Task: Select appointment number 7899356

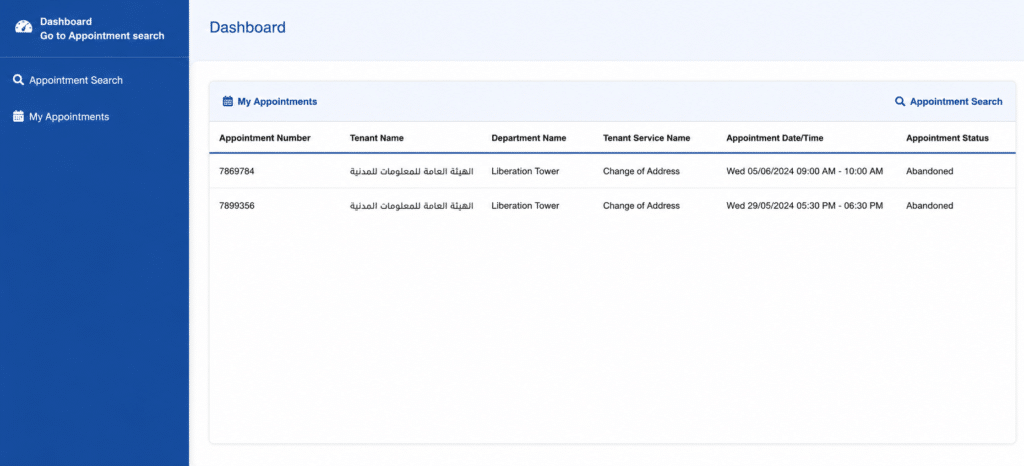Action: [x=237, y=206]
